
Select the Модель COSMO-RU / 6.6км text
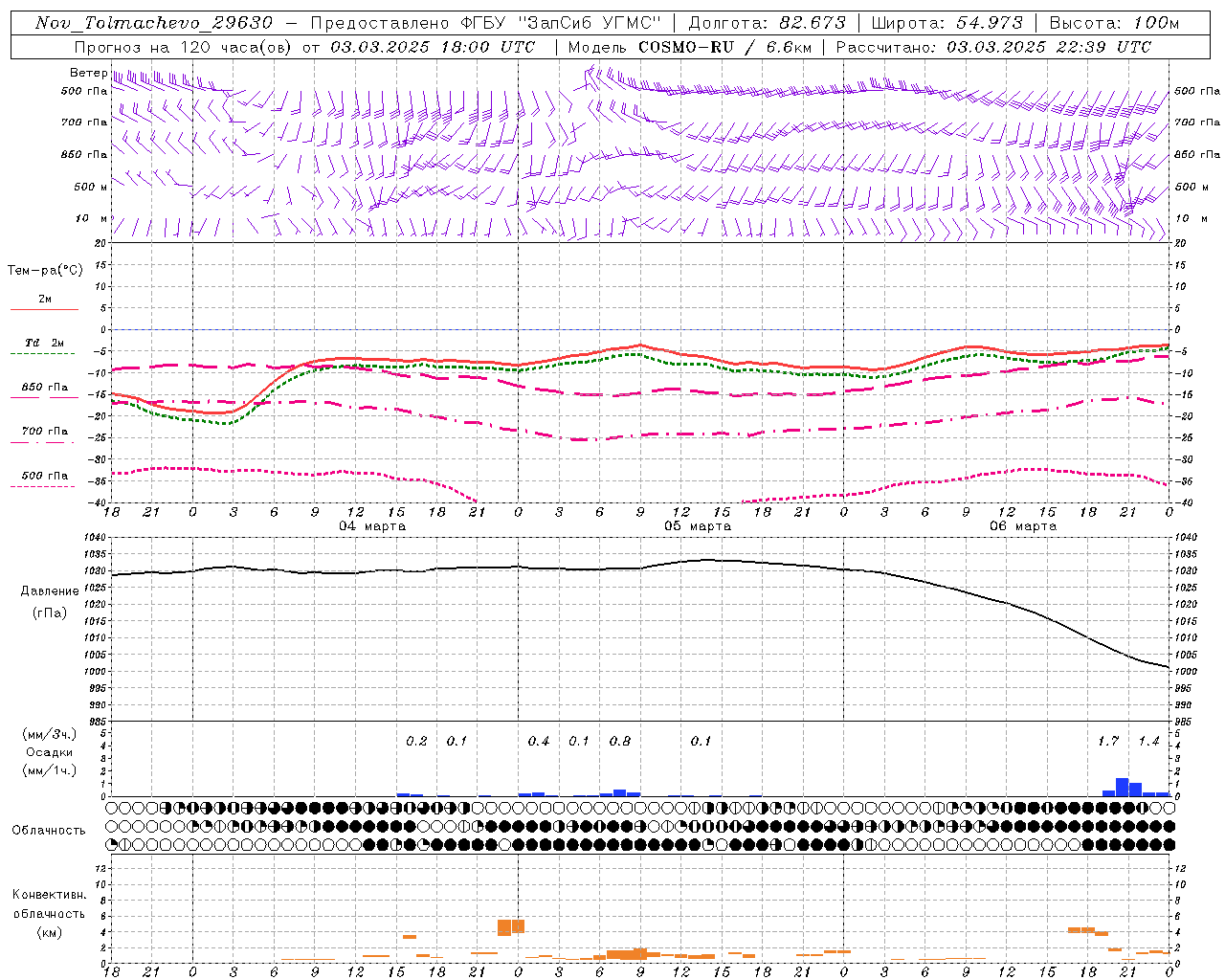tap(689, 47)
